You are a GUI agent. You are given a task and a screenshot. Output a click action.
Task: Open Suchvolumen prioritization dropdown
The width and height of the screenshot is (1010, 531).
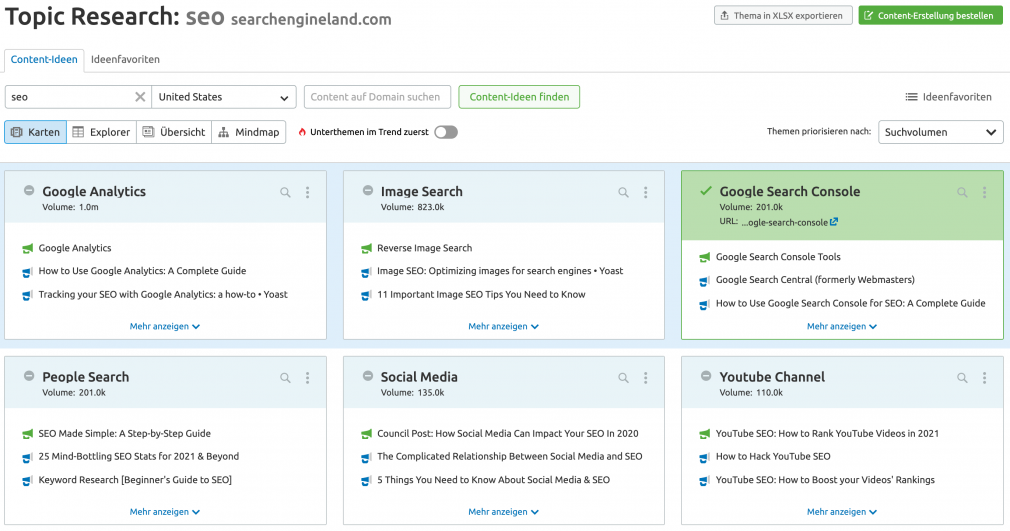[940, 132]
